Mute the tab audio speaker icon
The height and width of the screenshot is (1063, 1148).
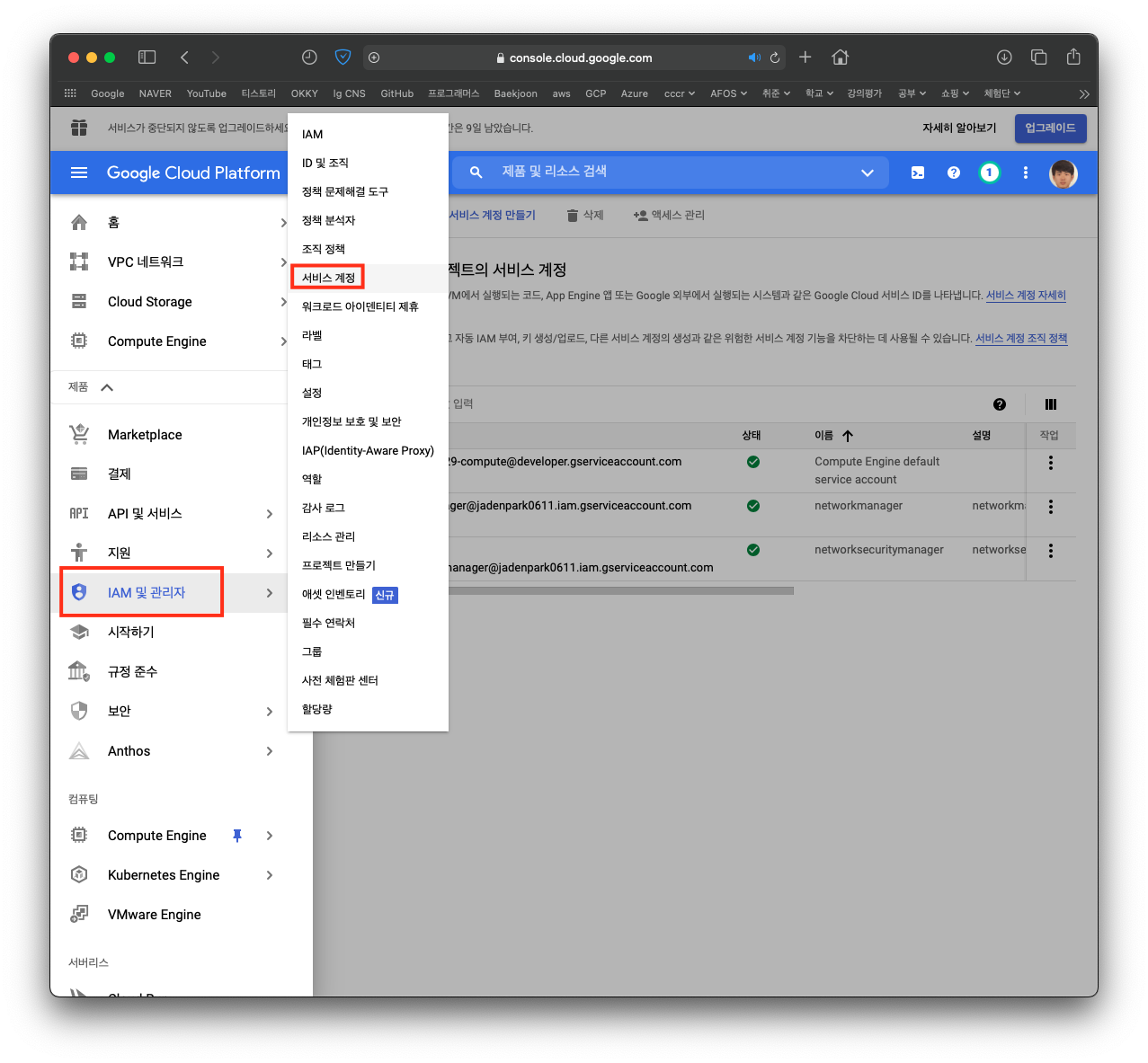(754, 58)
